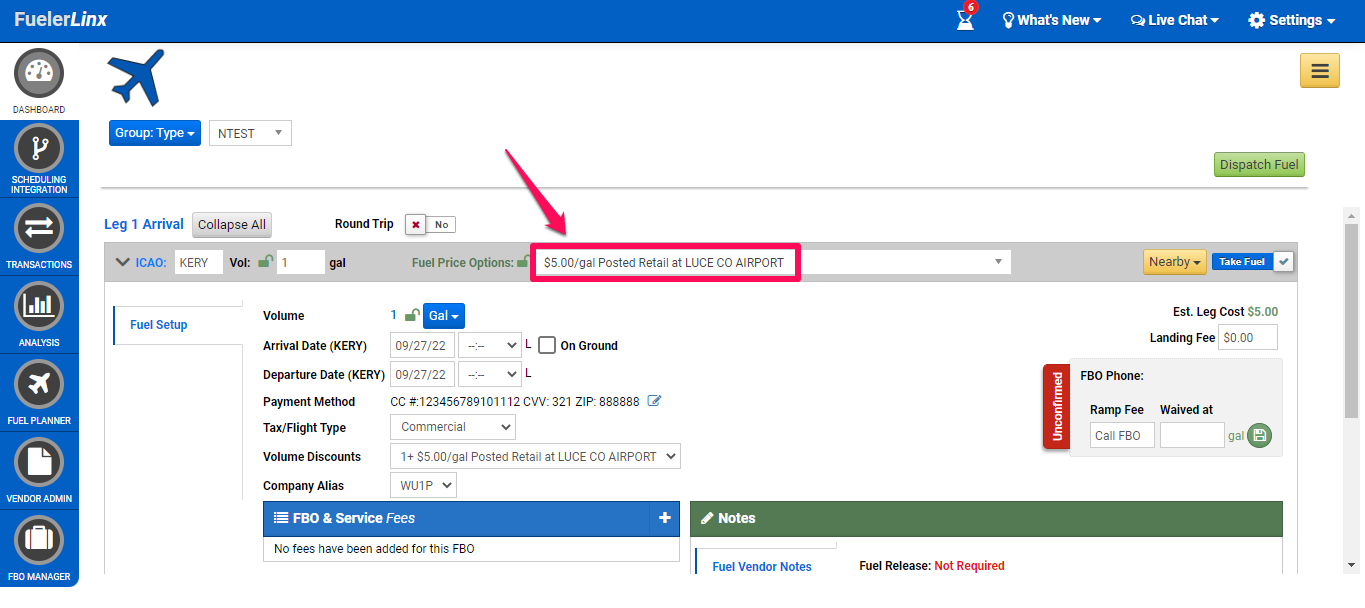Open Scheduling Integration sidebar icon

[x=39, y=149]
